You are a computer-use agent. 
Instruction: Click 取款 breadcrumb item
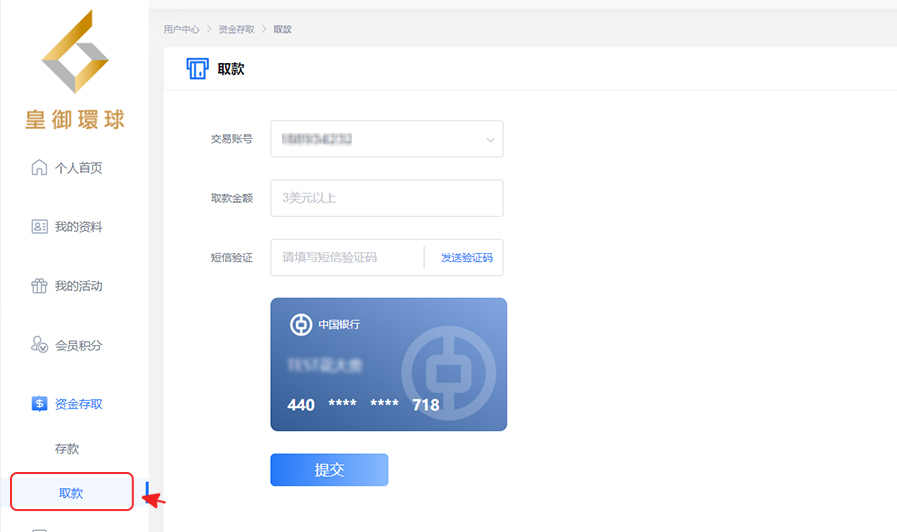[283, 29]
